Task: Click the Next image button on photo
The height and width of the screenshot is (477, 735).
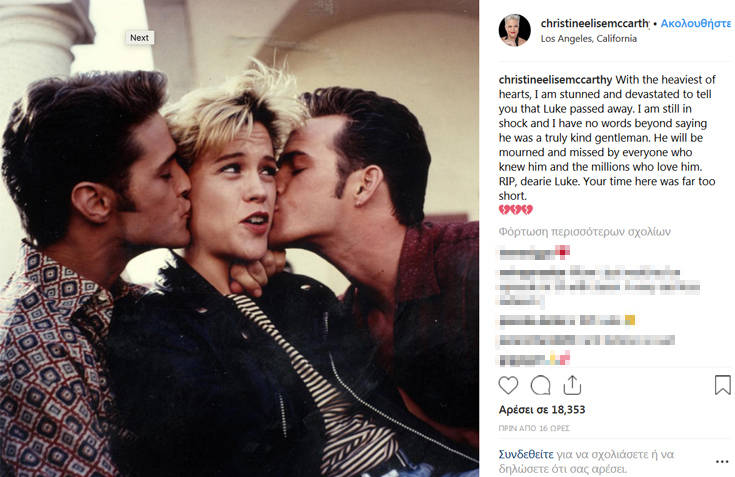Action: [139, 37]
